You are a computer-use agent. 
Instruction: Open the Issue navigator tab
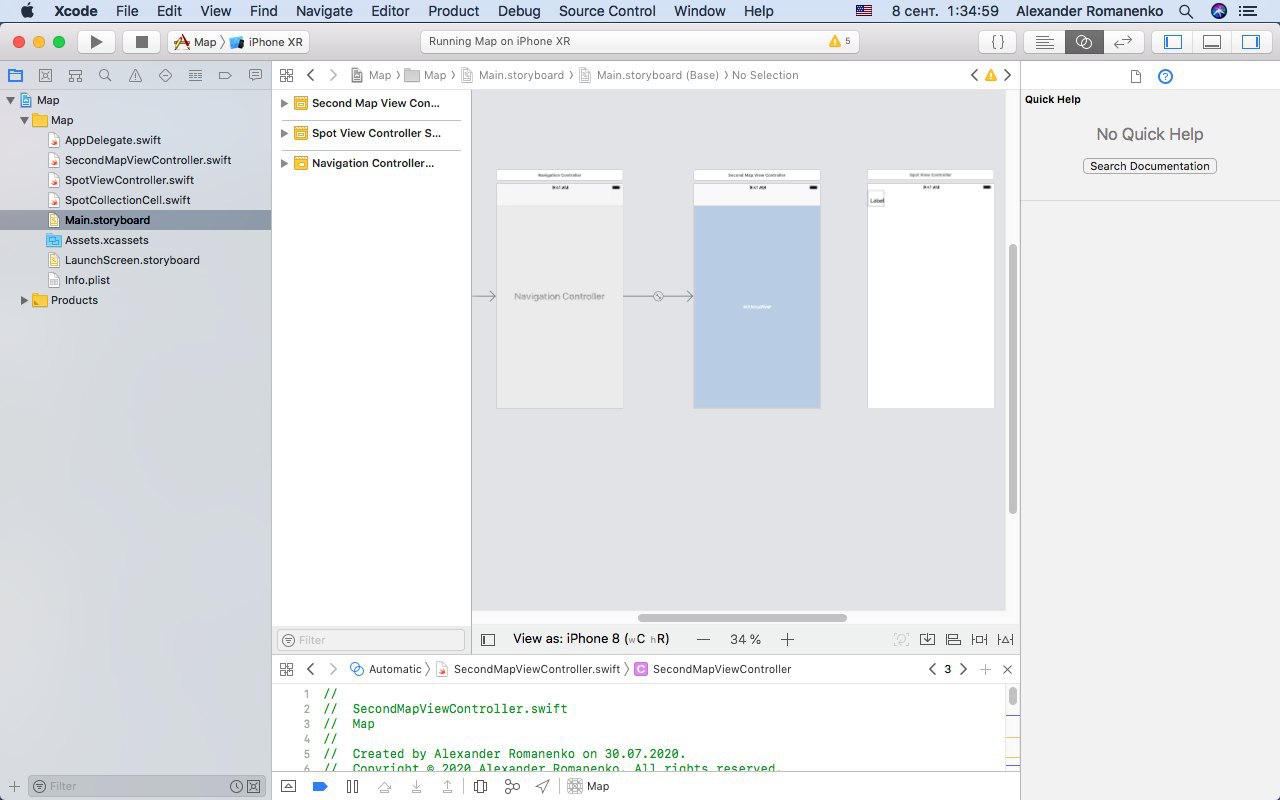coord(135,75)
